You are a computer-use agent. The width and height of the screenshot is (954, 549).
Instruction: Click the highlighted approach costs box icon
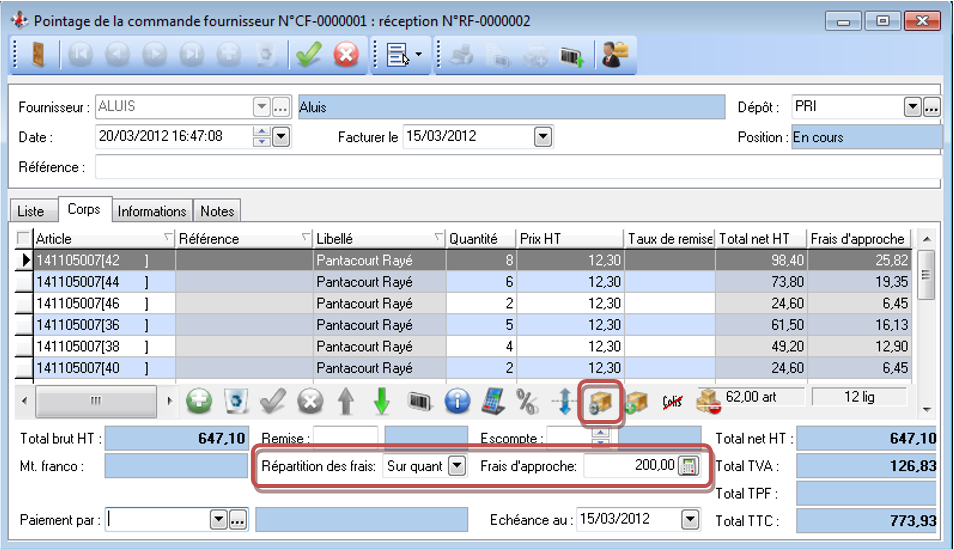click(599, 402)
